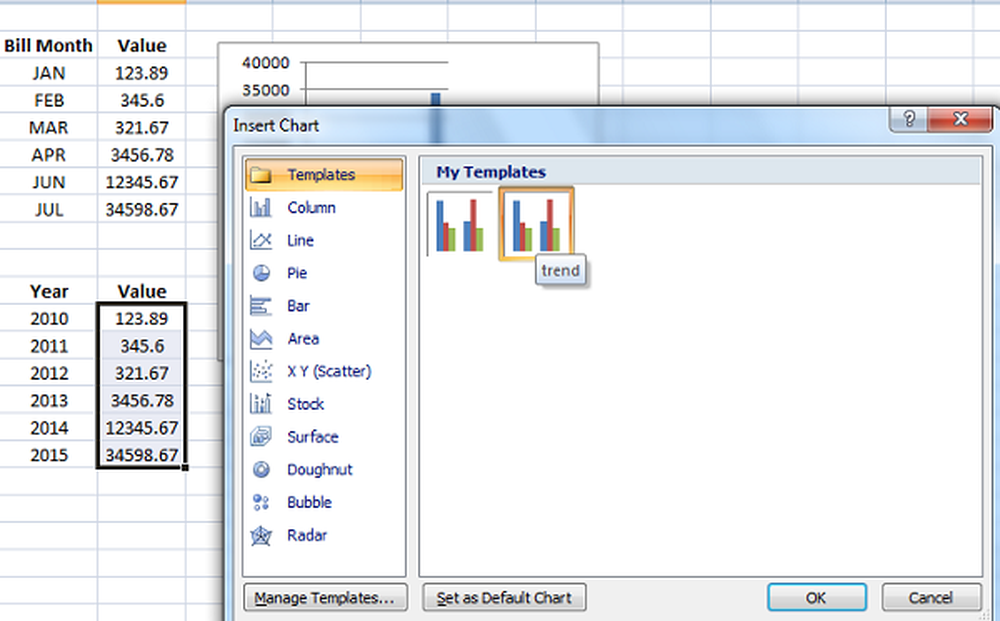This screenshot has width=1000, height=621.
Task: Cancel the Insert Chart dialog
Action: tap(931, 598)
